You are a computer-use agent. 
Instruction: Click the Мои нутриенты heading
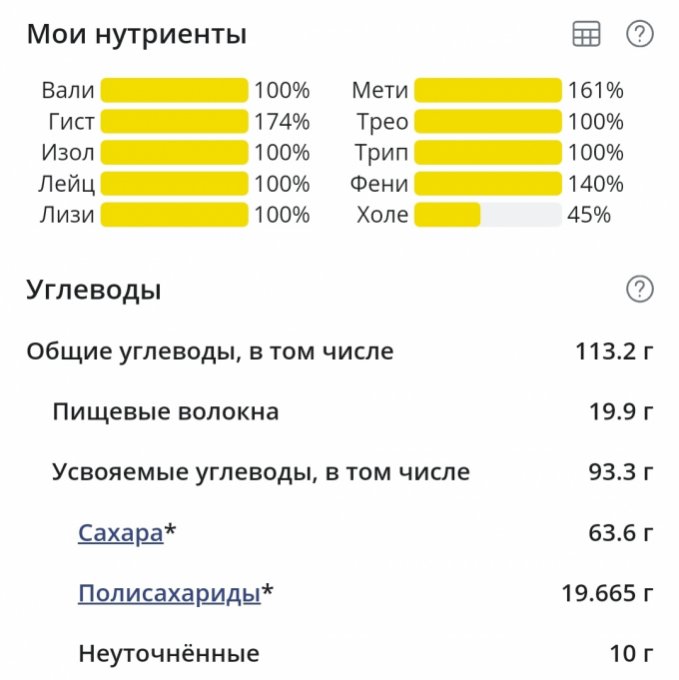click(x=136, y=35)
